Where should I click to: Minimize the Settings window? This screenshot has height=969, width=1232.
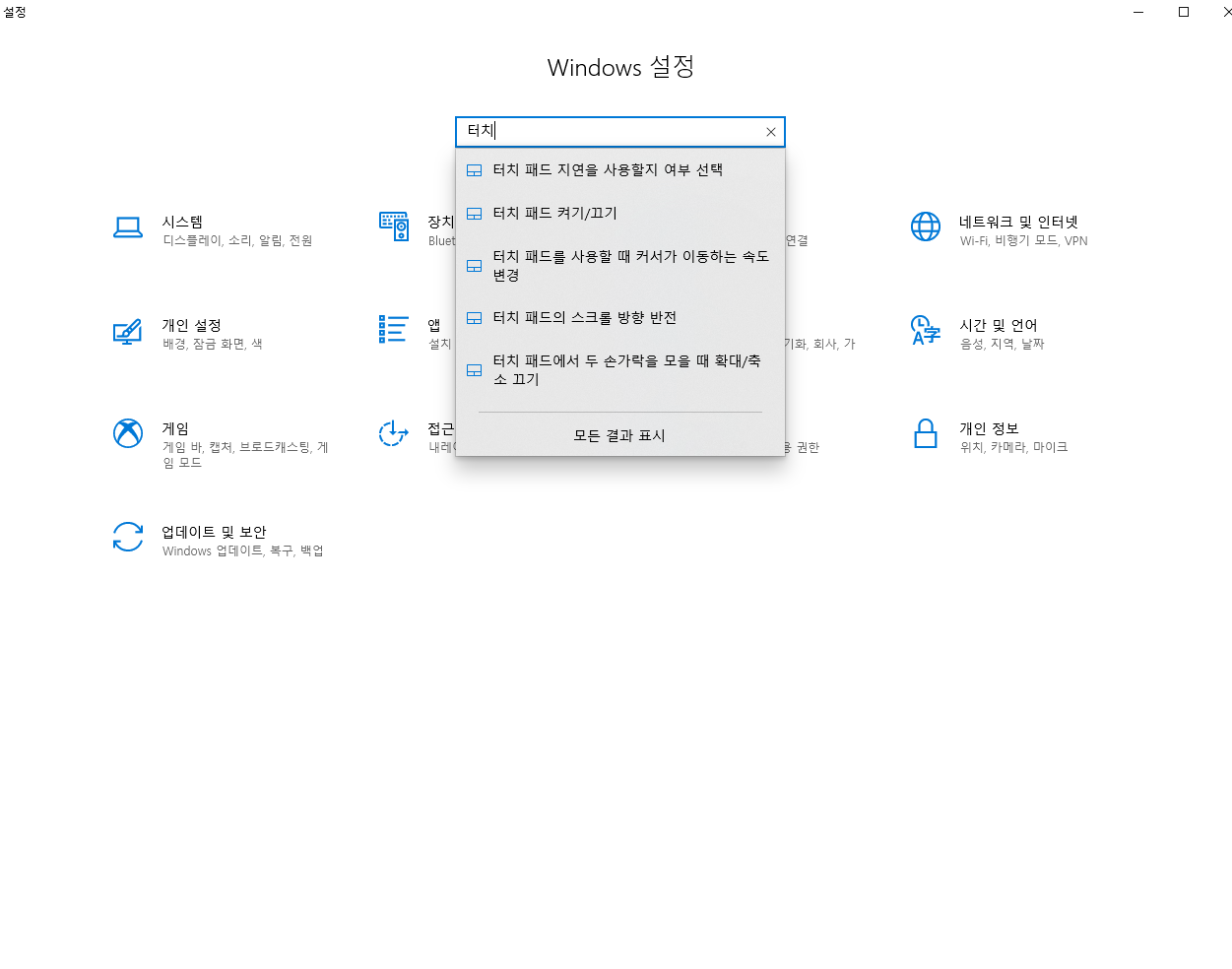click(1137, 12)
